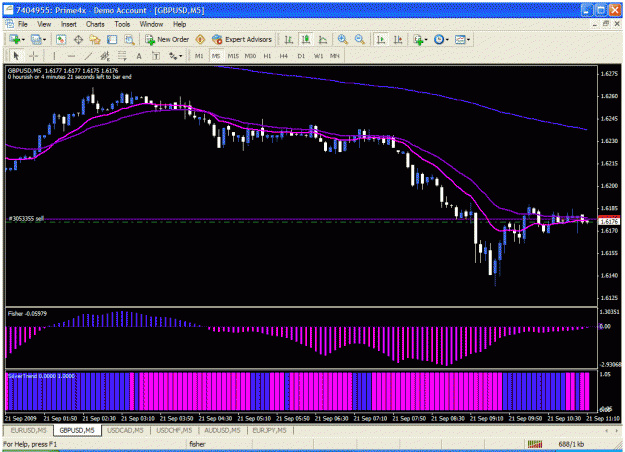Select the horizontal line drawing tool
This screenshot has width=625, height=452.
(71, 56)
